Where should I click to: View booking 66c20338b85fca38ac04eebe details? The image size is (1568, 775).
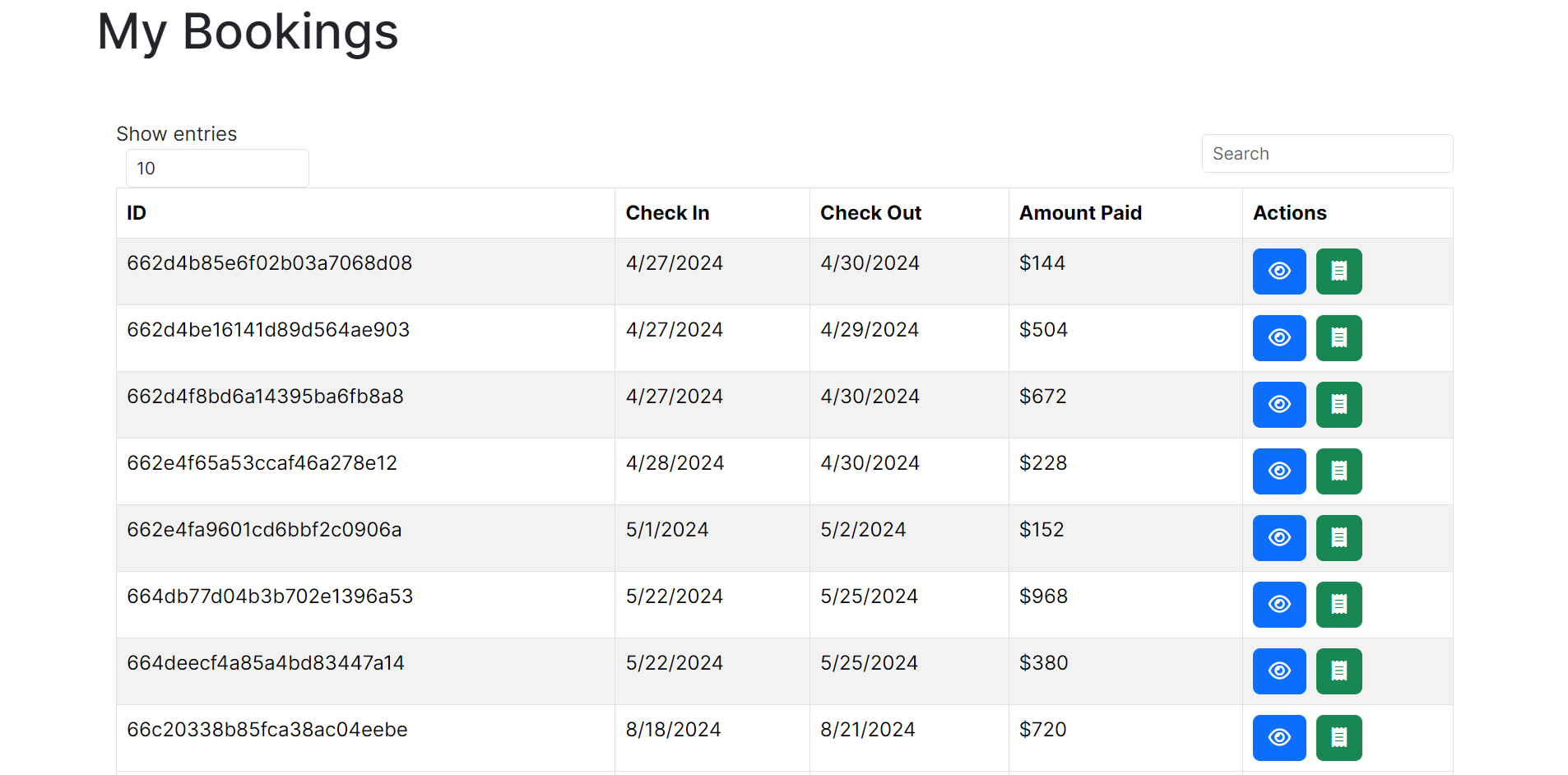pos(1278,738)
